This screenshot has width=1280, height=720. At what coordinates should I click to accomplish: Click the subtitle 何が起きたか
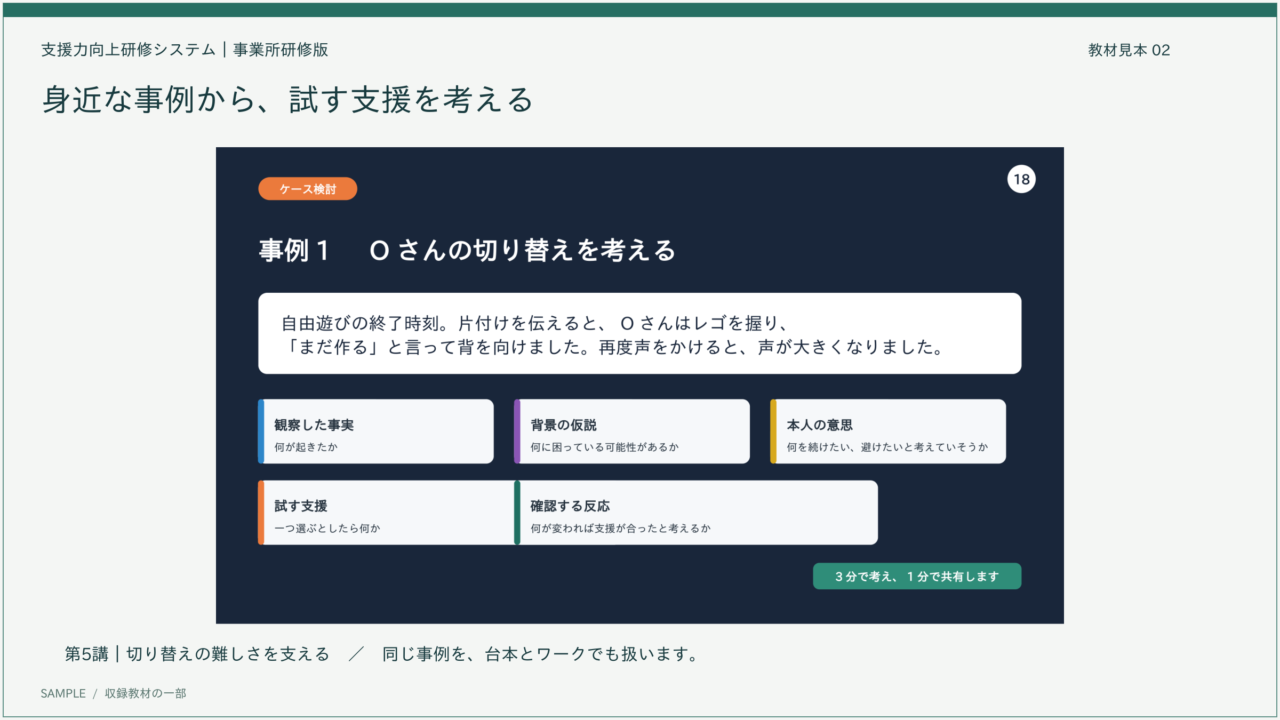tap(306, 447)
